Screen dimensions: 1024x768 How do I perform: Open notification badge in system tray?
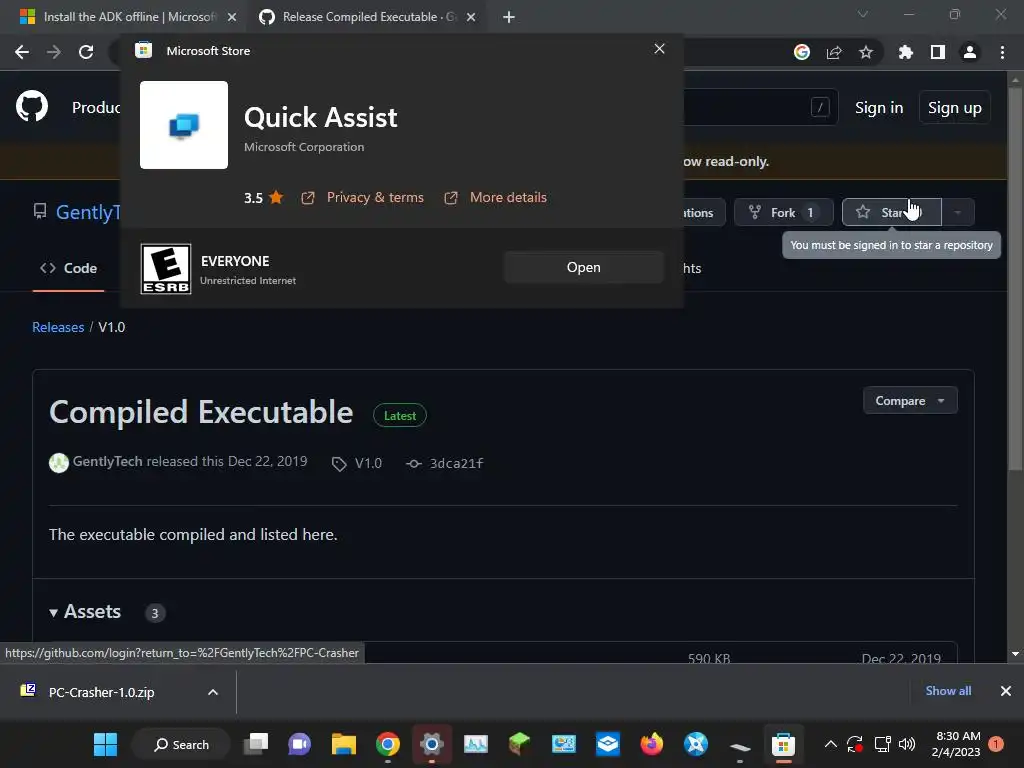point(996,744)
